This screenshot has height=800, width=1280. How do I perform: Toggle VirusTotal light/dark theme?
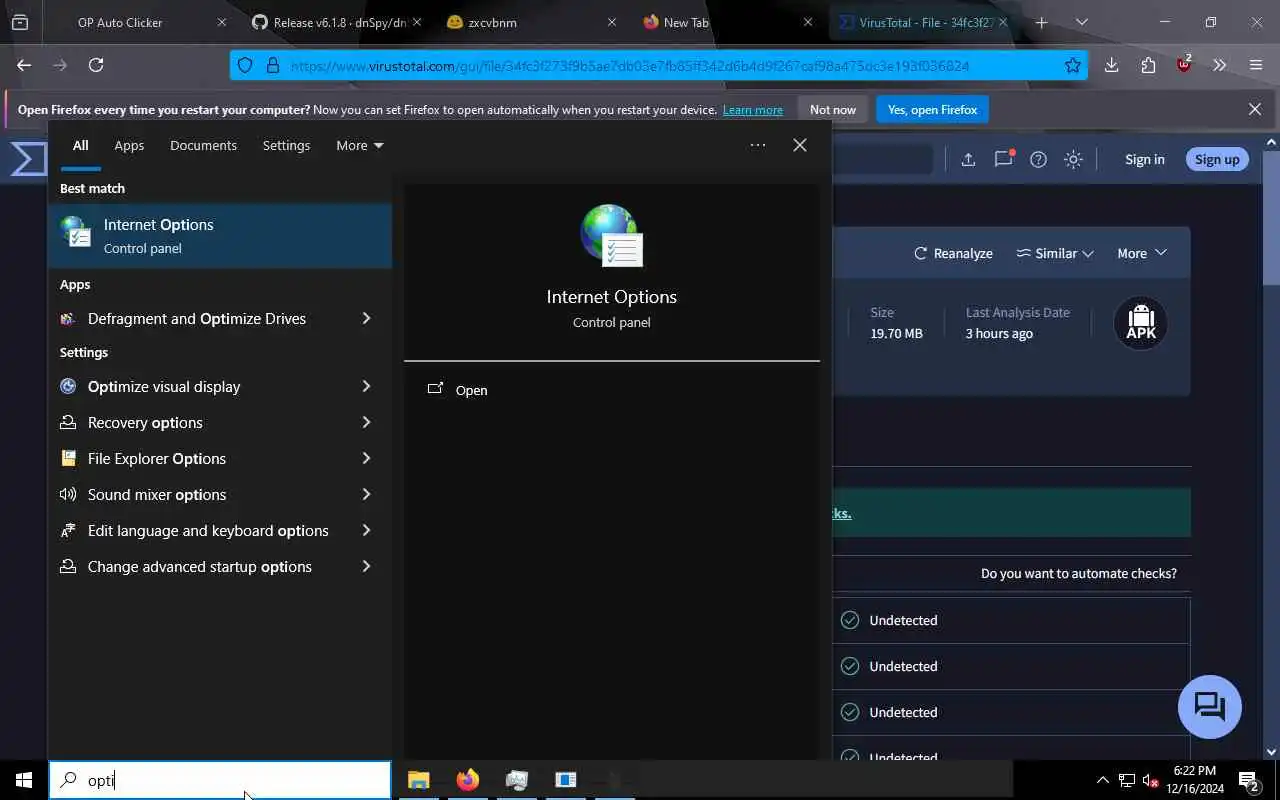pos(1073,159)
